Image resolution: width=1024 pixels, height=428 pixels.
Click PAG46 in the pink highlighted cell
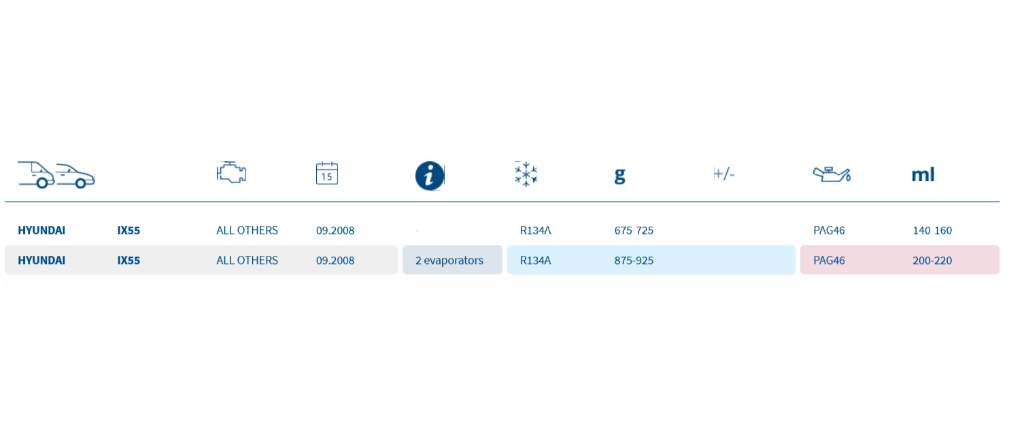pos(829,260)
